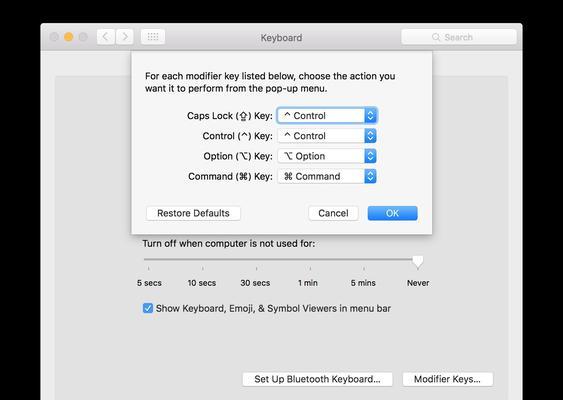
Task: Open Modifier Keys settings button
Action: coord(448,379)
